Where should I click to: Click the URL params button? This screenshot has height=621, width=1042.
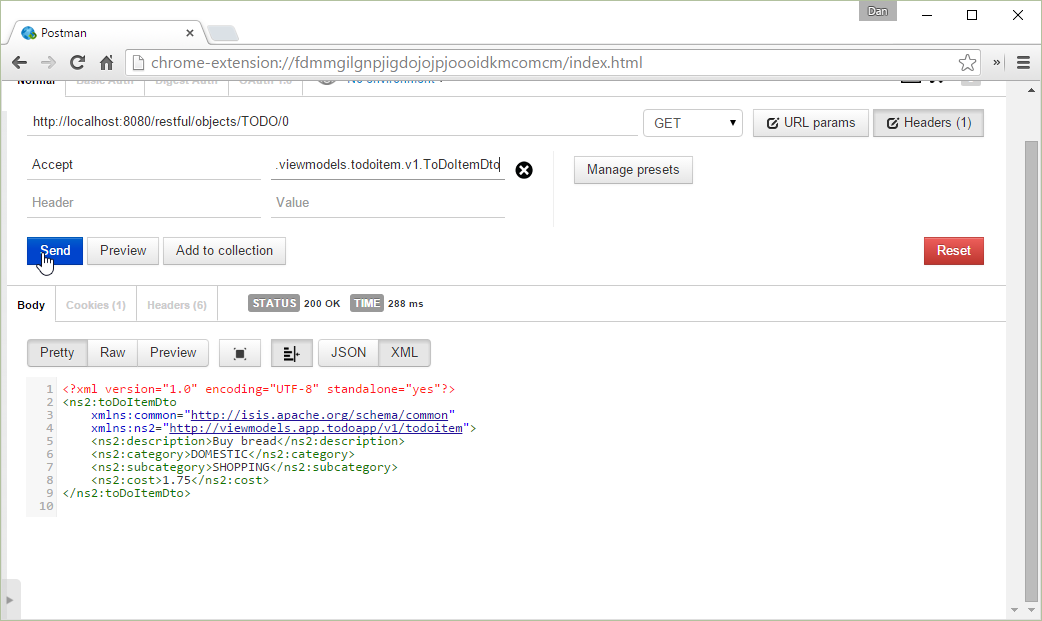coord(811,123)
